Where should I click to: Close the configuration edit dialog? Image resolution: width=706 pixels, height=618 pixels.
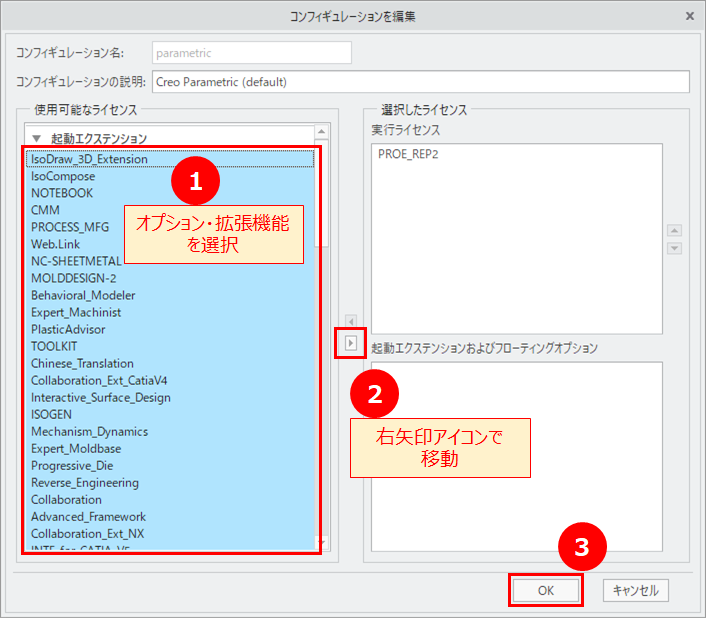(x=689, y=16)
